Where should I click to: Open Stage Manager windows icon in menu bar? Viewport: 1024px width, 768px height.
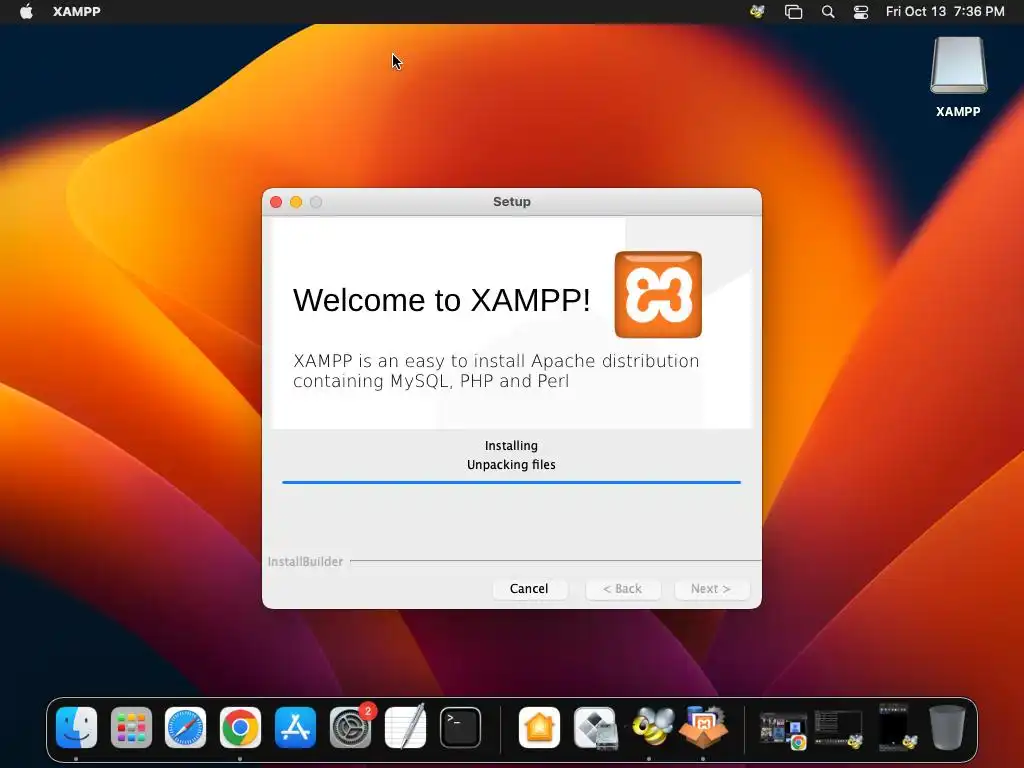click(x=793, y=11)
